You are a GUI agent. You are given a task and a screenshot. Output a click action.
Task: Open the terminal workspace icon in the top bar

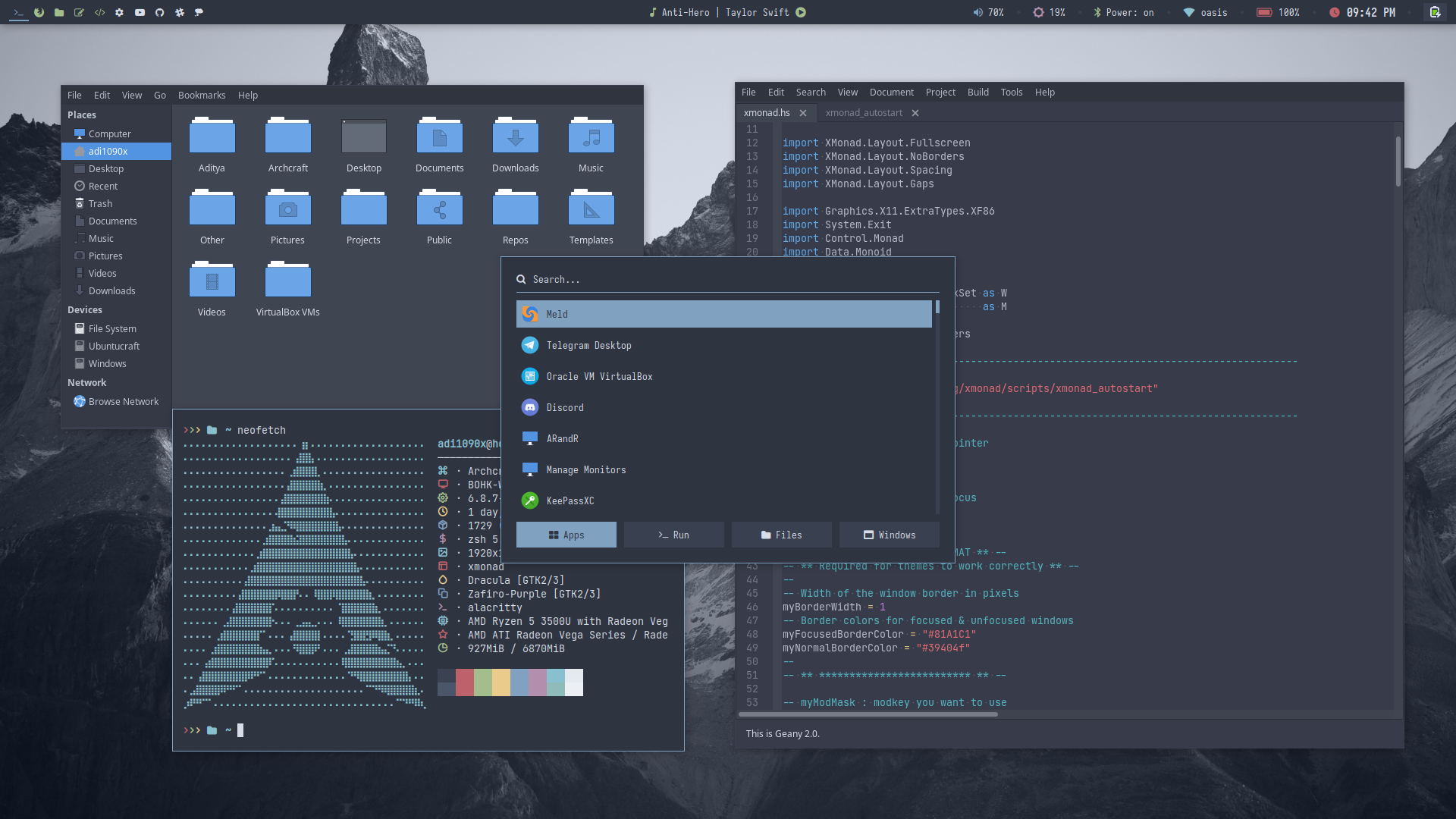19,12
